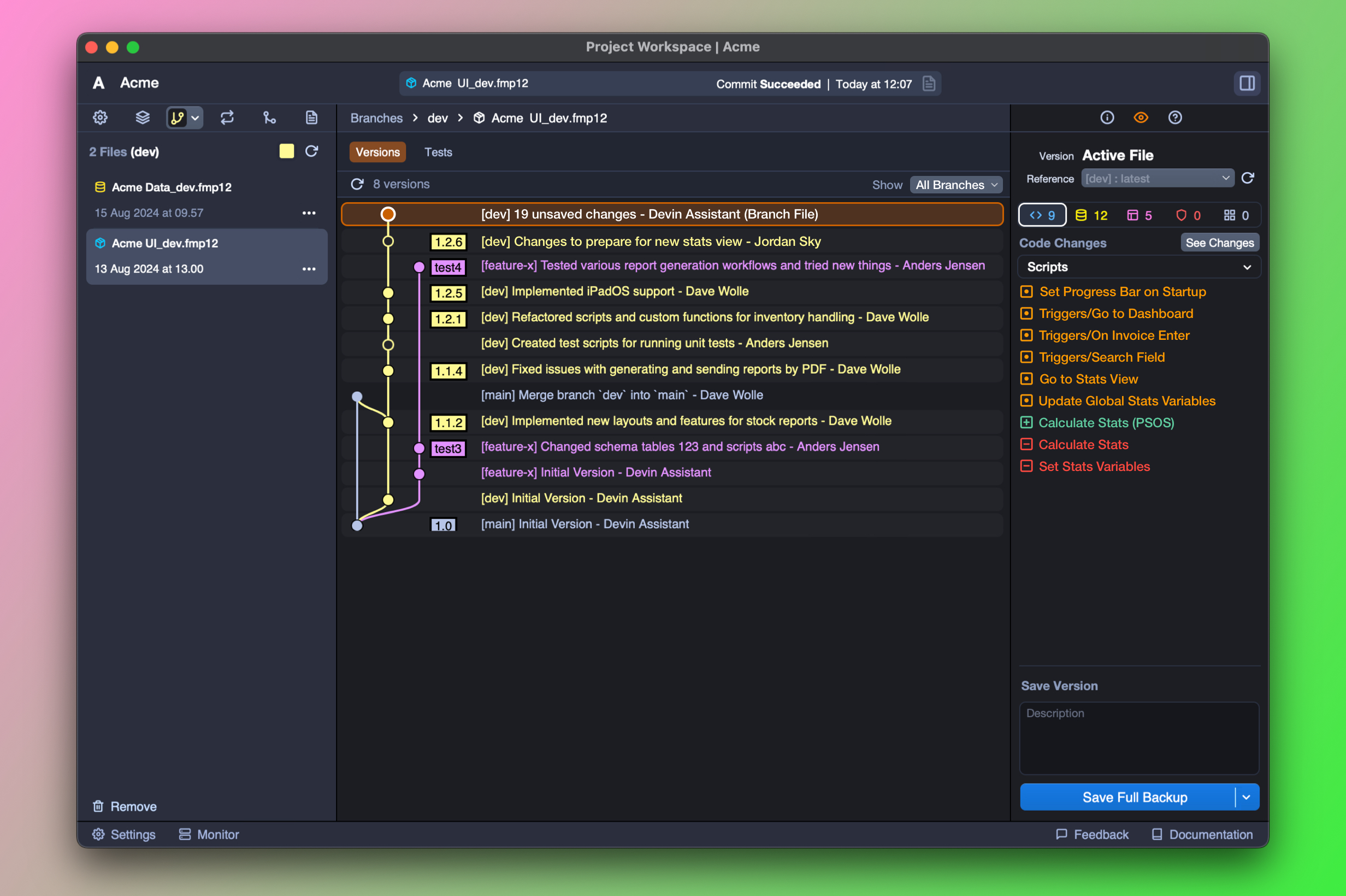This screenshot has height=896, width=1346.
Task: Select the code changes filter showing 9
Action: pos(1042,215)
